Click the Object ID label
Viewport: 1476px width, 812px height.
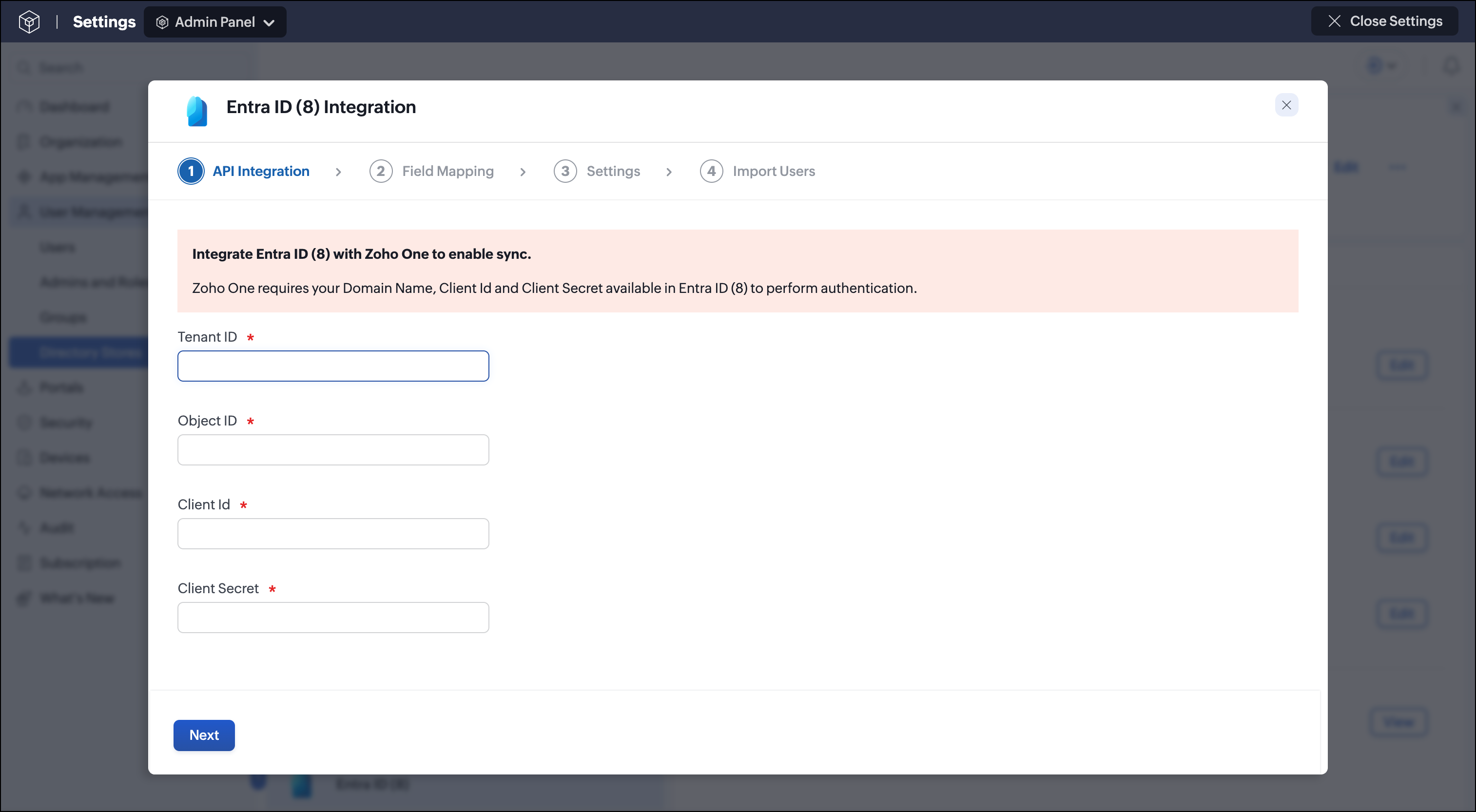(x=207, y=421)
